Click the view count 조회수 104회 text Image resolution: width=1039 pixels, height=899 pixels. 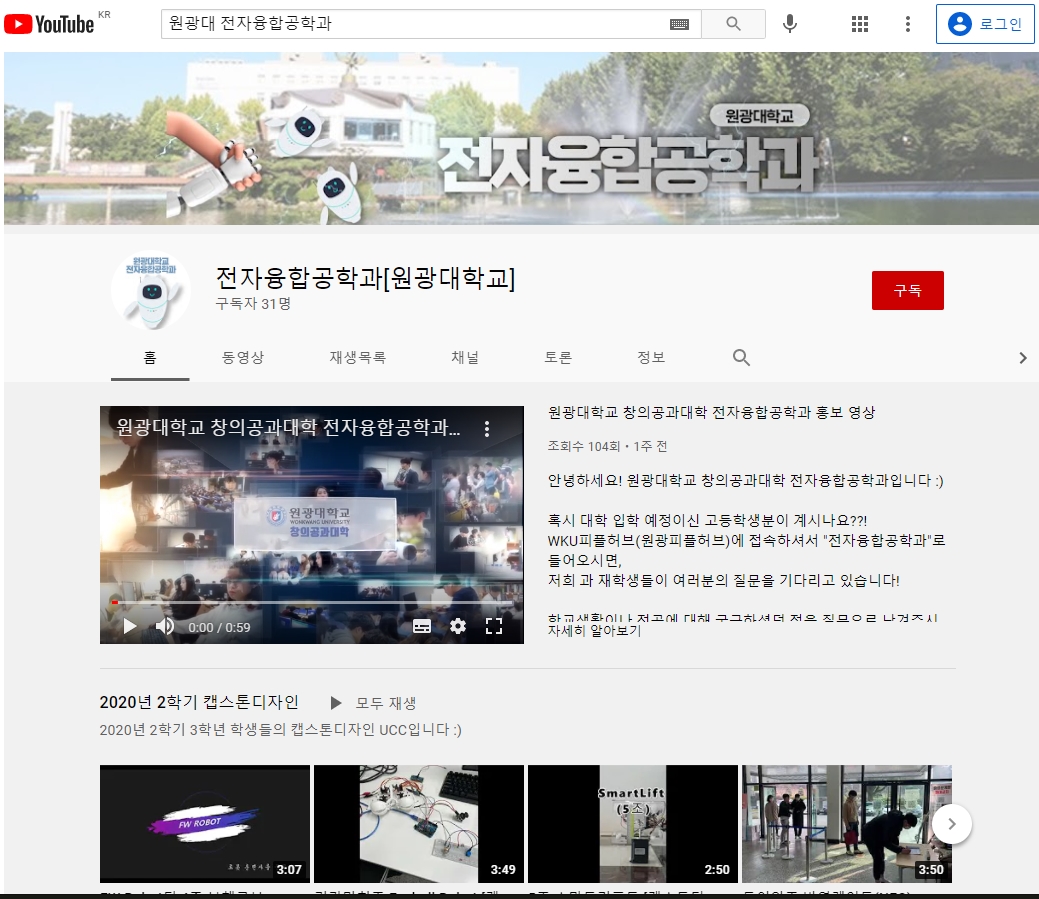point(584,447)
